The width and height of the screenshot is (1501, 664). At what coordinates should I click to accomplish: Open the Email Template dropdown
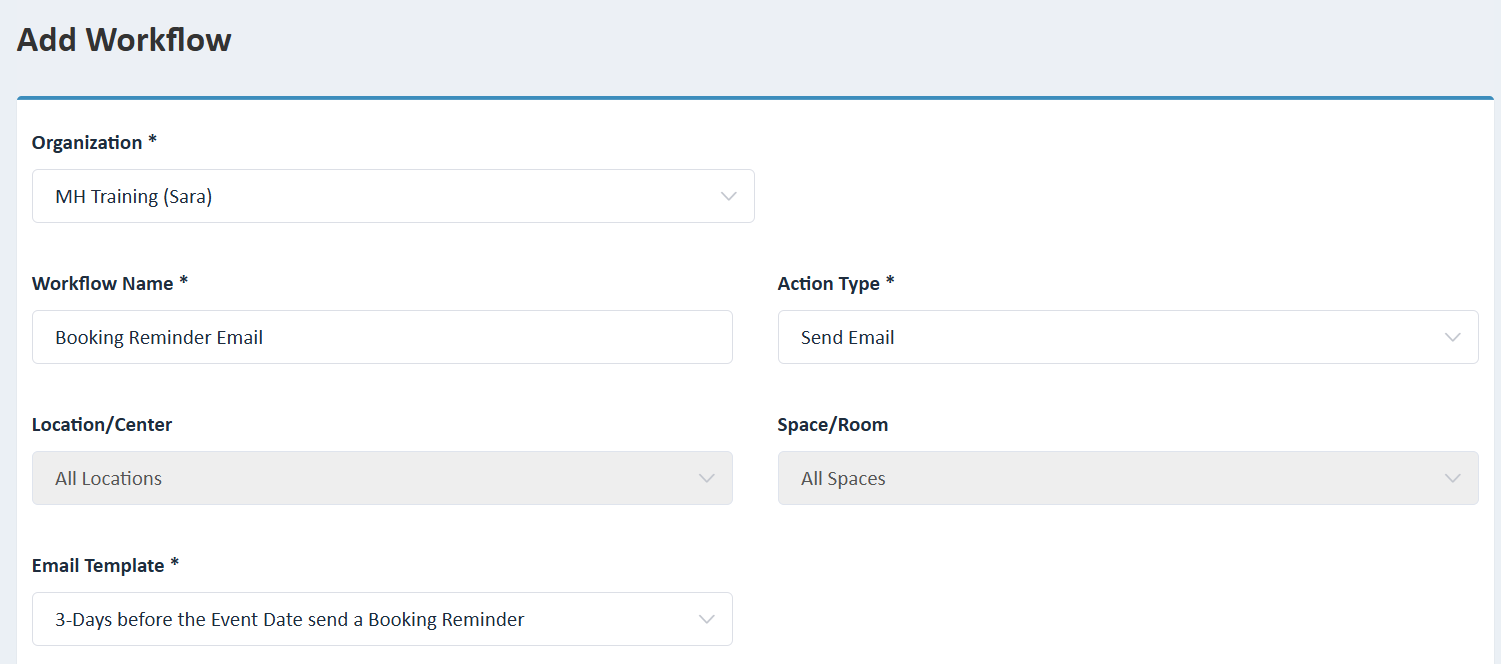click(x=382, y=619)
